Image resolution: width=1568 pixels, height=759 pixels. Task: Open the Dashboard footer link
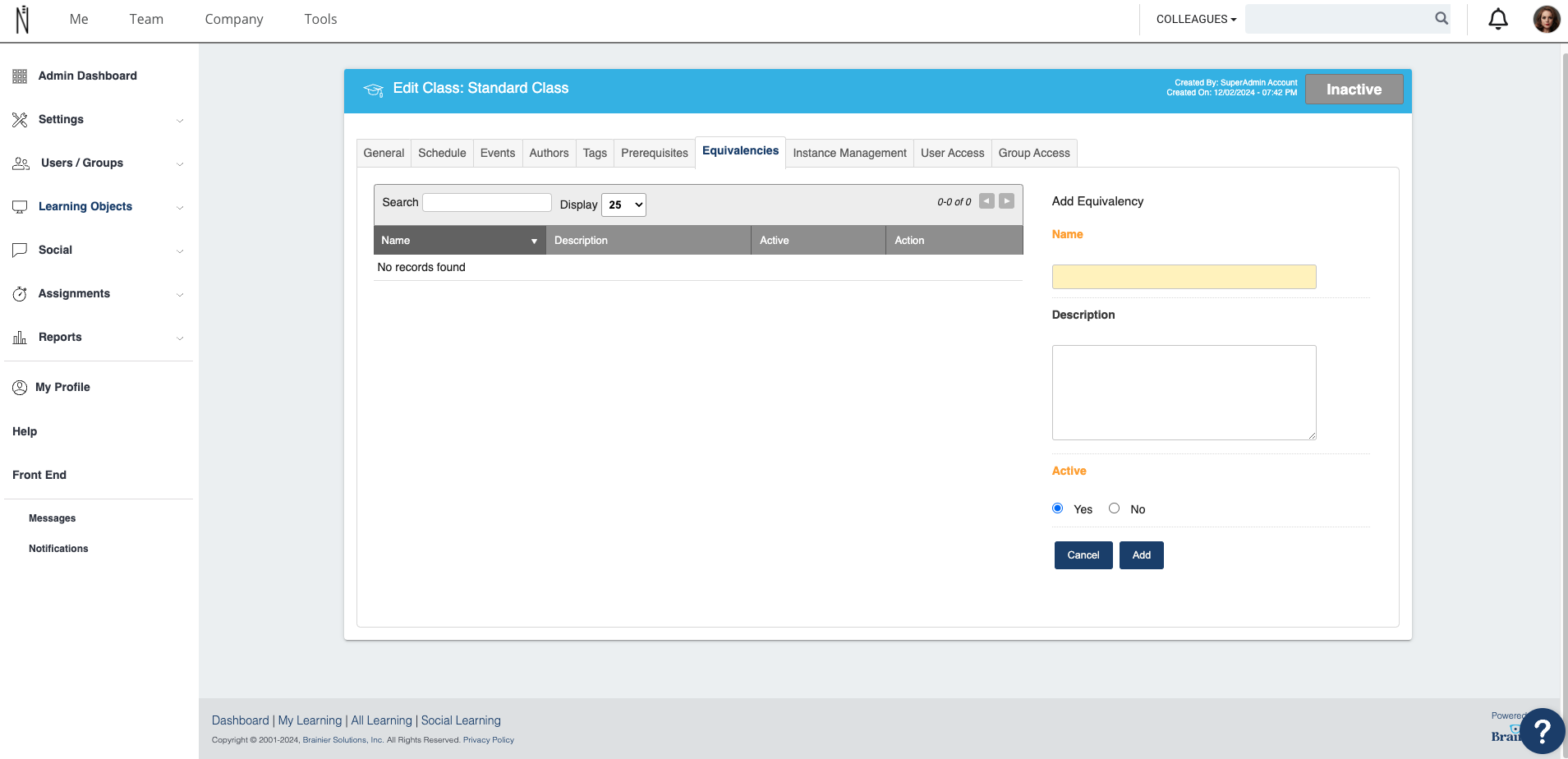click(241, 720)
